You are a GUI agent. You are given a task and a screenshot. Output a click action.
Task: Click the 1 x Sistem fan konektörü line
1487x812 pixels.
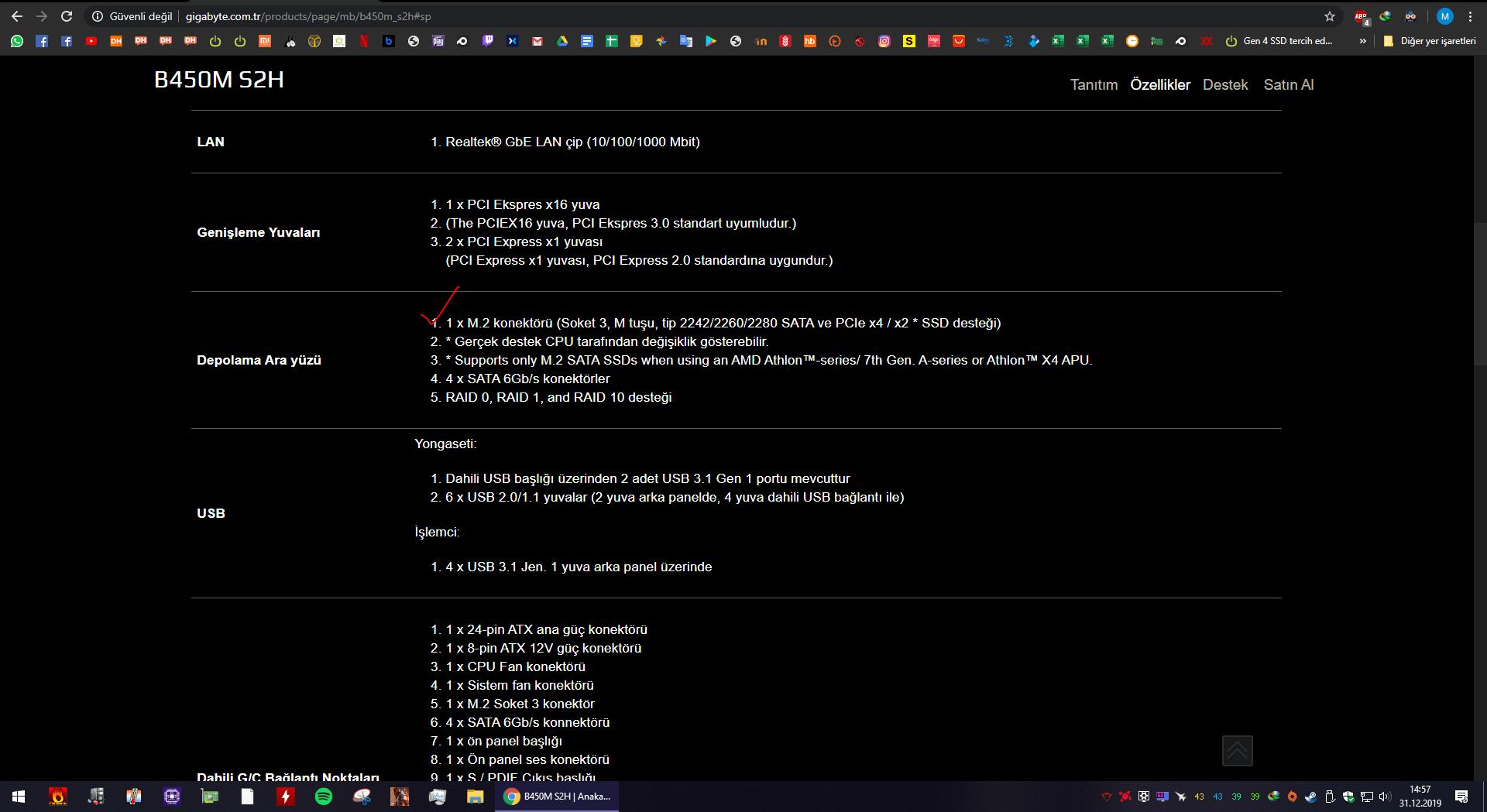coord(520,686)
